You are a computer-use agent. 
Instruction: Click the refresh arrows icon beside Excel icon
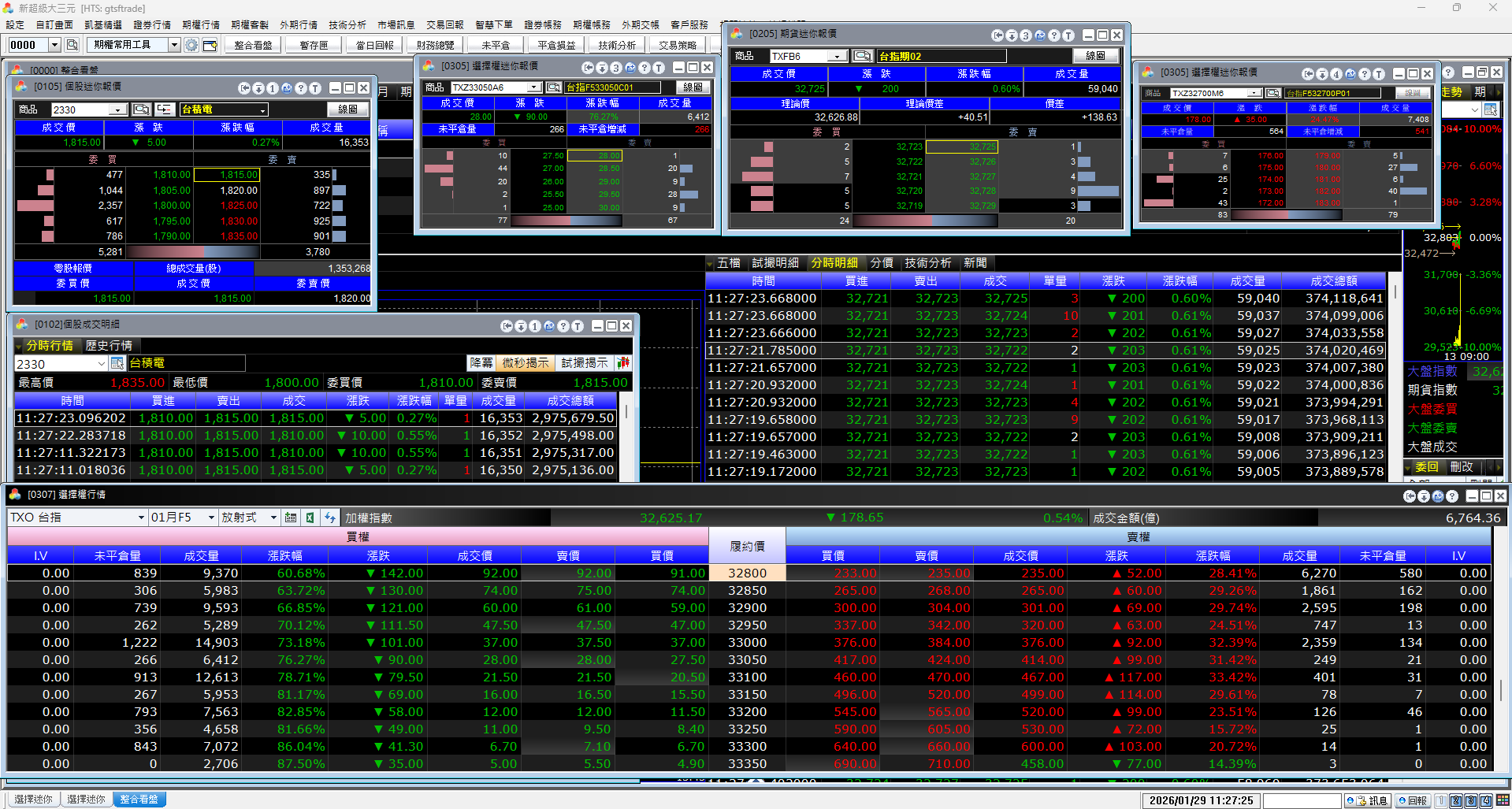[330, 518]
